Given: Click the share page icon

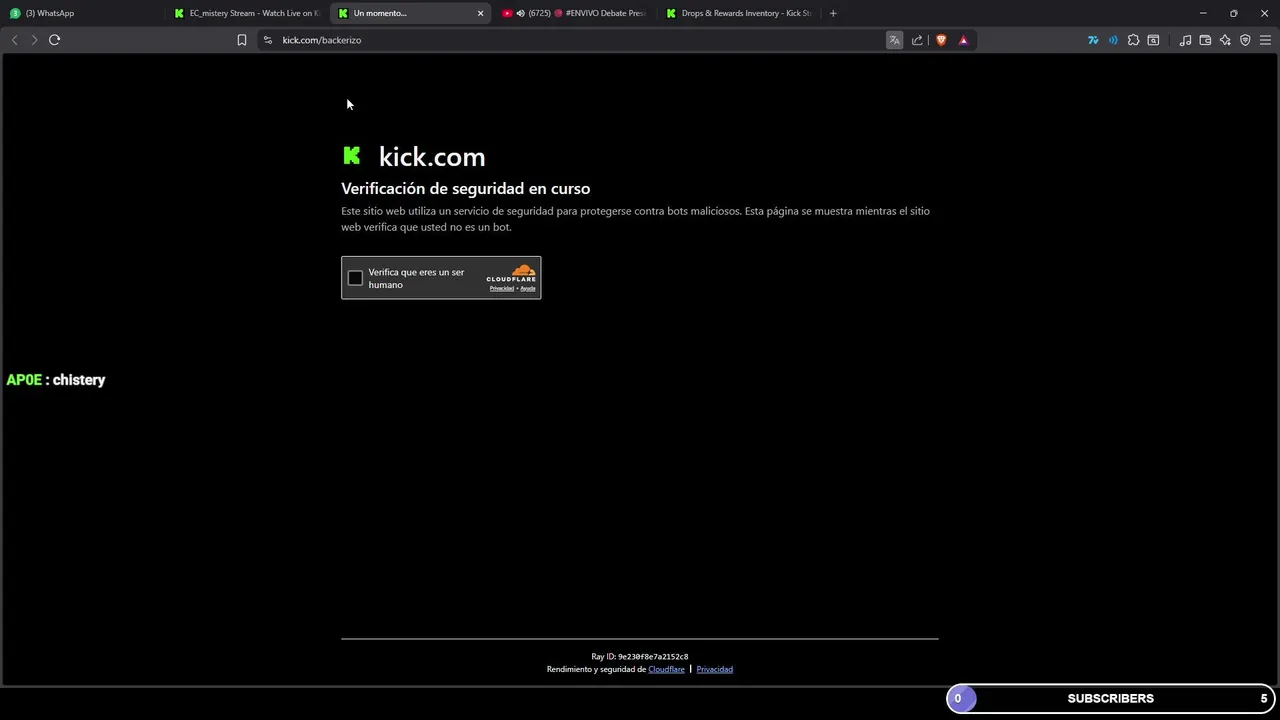Looking at the screenshot, I should pyautogui.click(x=917, y=40).
